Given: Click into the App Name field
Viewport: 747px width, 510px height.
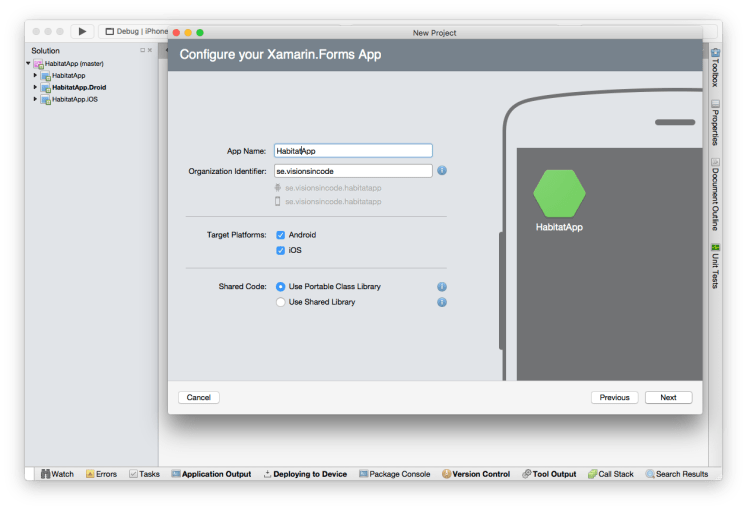Looking at the screenshot, I should tap(353, 151).
